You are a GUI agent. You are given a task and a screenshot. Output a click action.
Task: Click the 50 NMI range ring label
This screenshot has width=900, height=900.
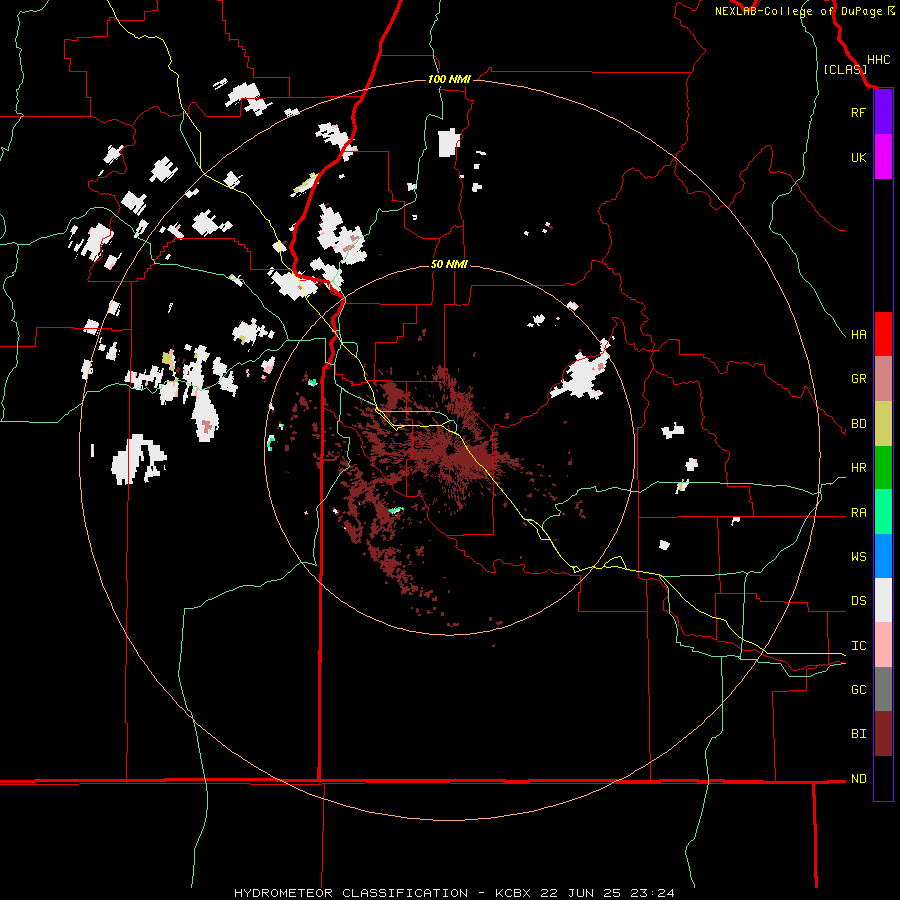pyautogui.click(x=449, y=264)
